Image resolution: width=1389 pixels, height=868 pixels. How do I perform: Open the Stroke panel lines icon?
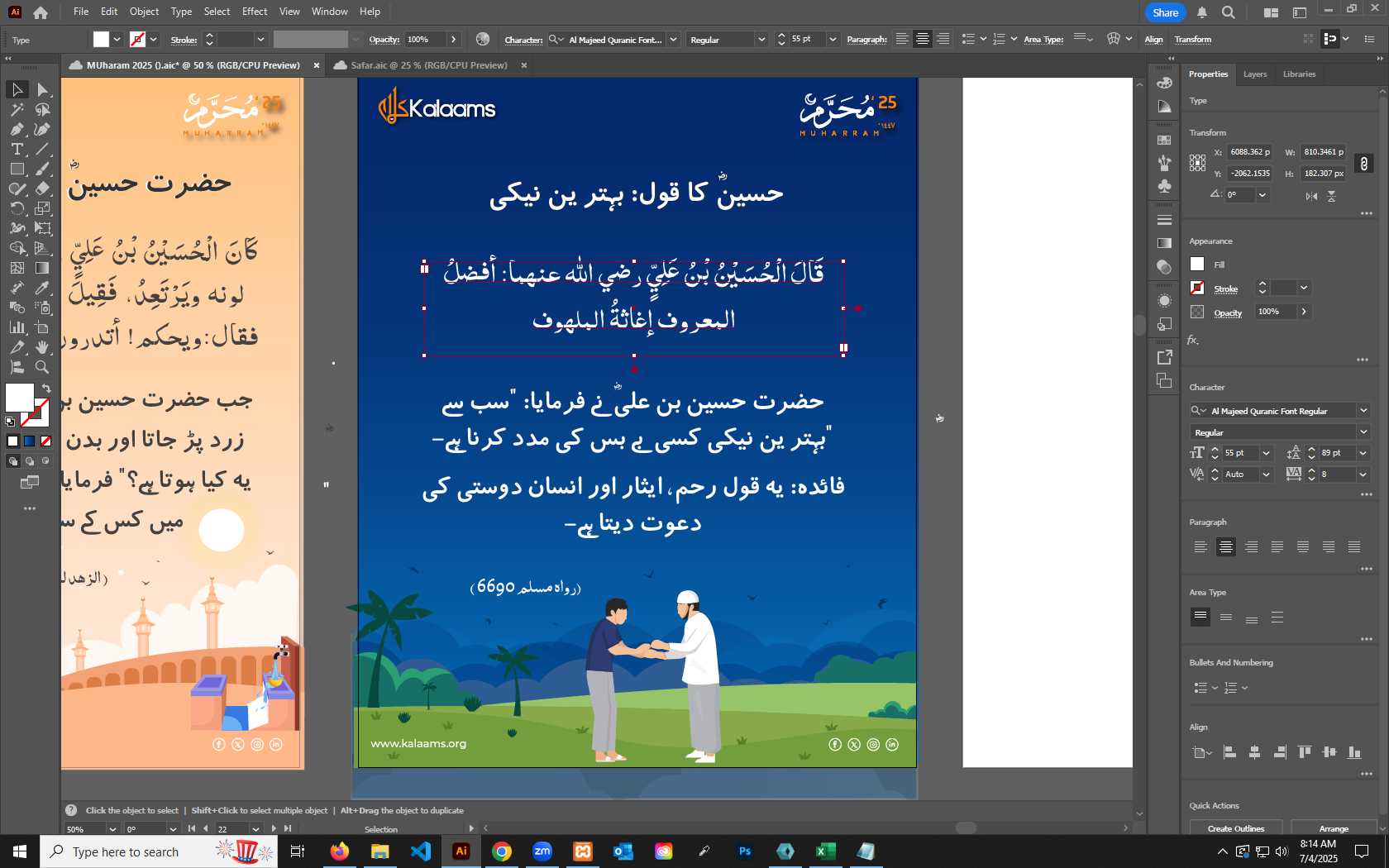tap(1164, 220)
